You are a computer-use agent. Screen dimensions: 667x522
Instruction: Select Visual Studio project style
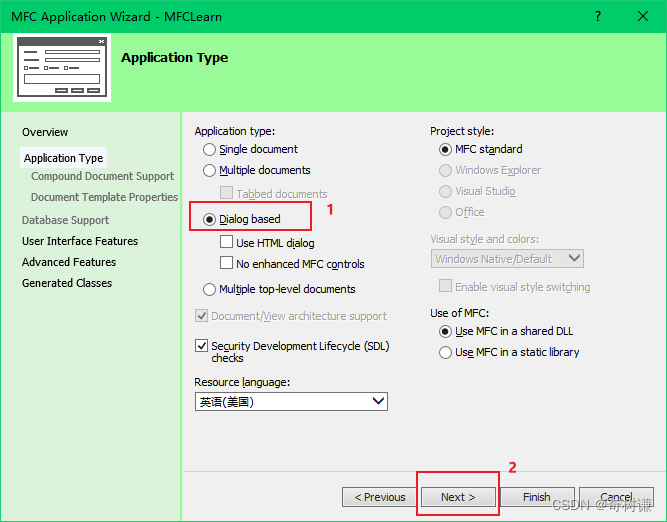click(x=445, y=191)
